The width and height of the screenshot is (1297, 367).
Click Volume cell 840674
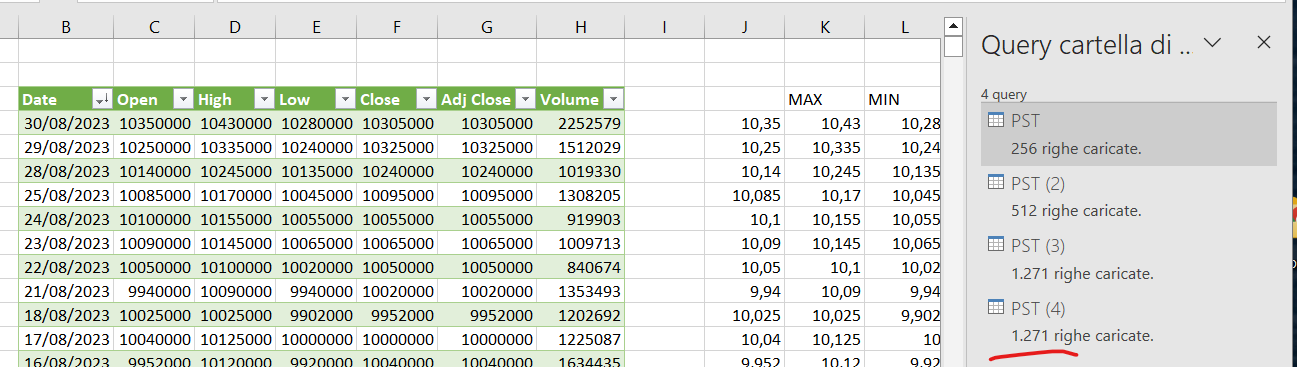pyautogui.click(x=581, y=267)
